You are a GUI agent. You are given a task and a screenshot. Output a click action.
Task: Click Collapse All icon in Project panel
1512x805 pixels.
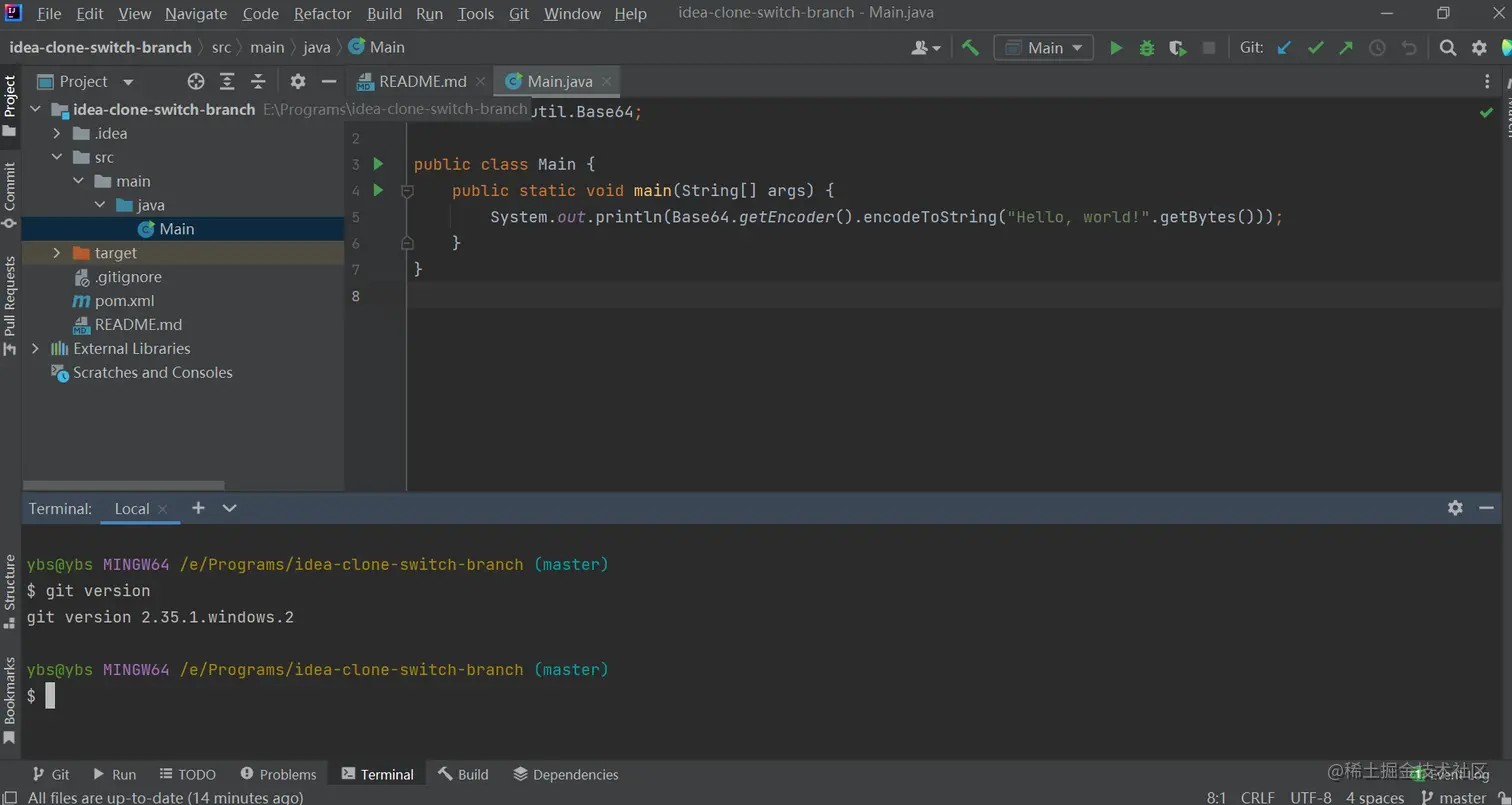pos(258,82)
